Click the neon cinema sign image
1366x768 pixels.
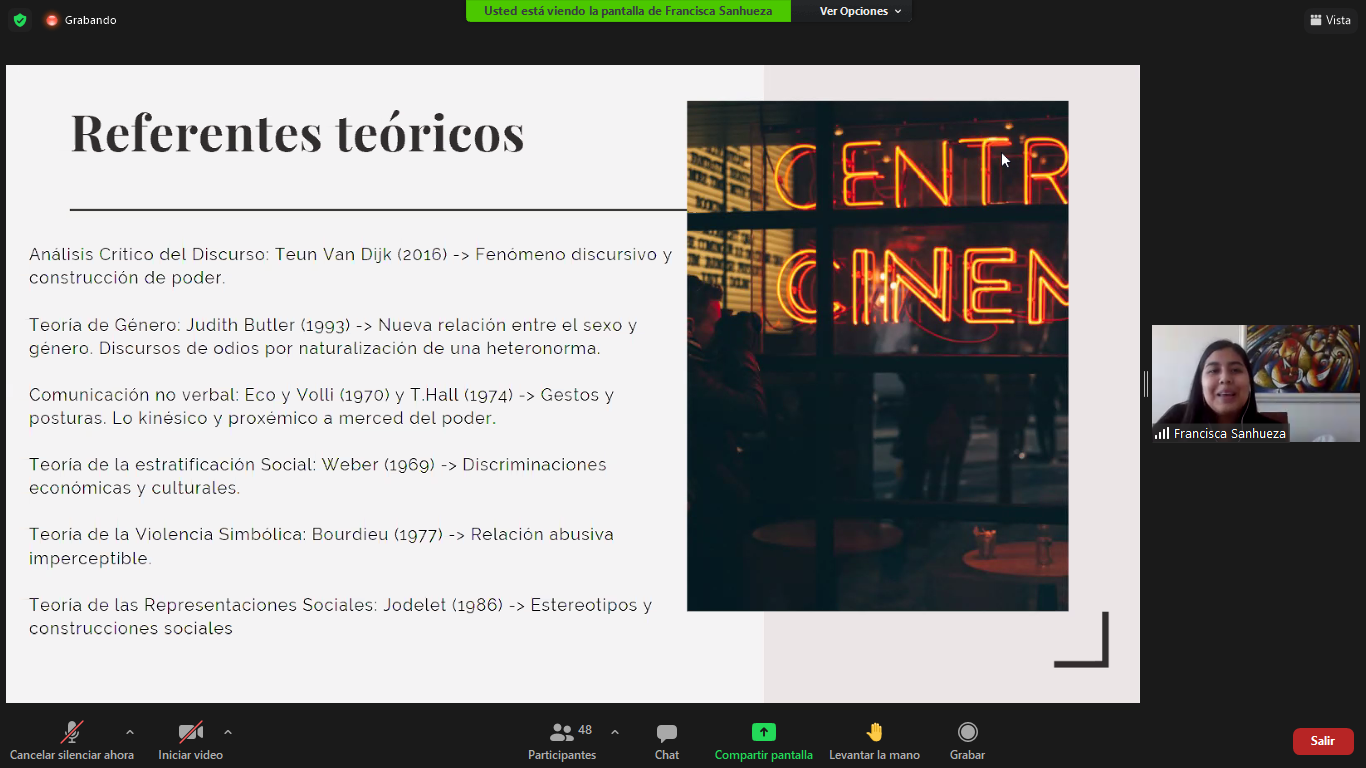[877, 356]
